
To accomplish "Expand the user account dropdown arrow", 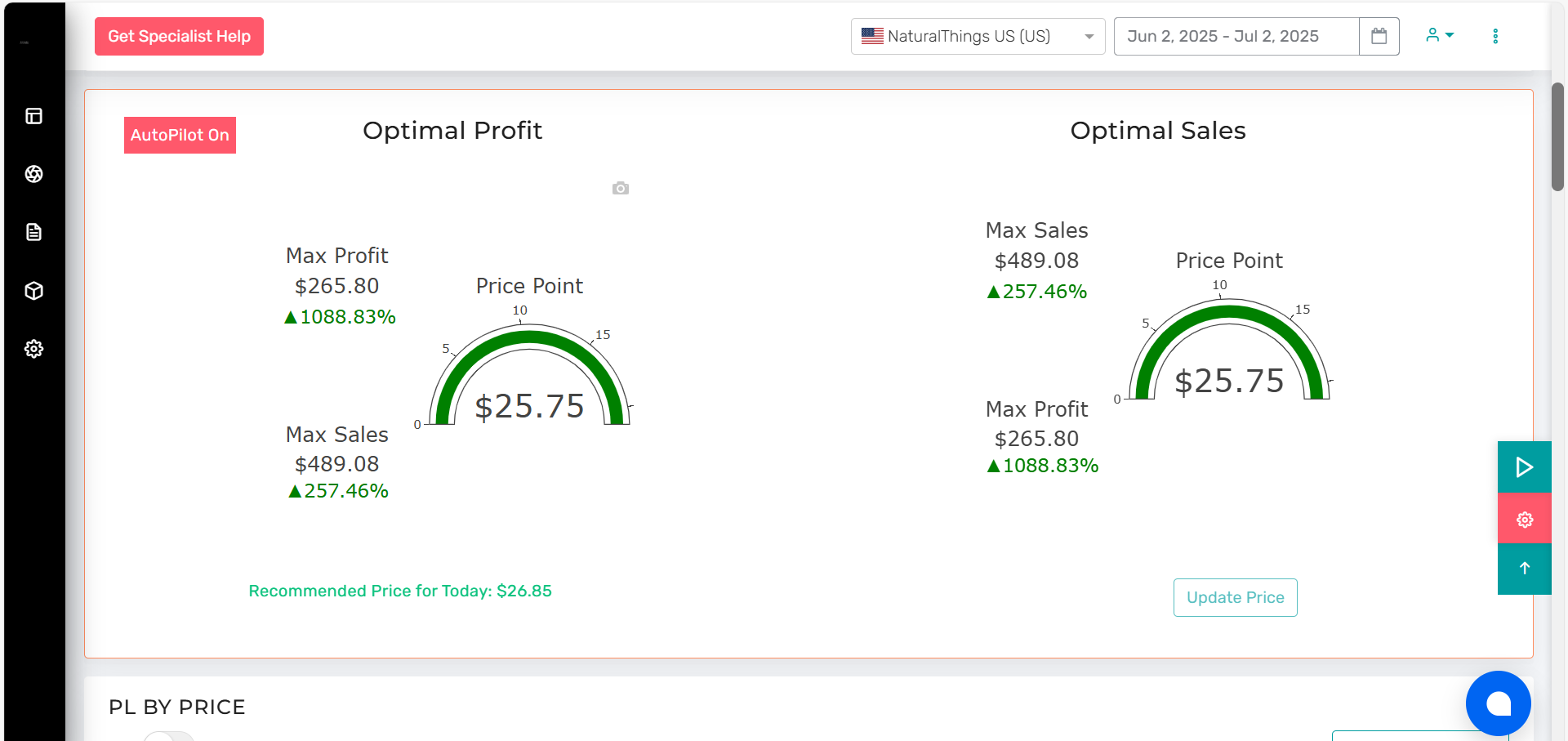I will click(1440, 35).
